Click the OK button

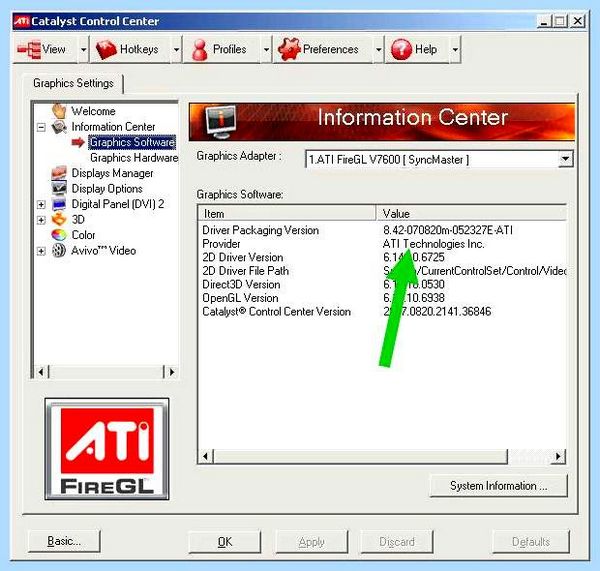[225, 542]
